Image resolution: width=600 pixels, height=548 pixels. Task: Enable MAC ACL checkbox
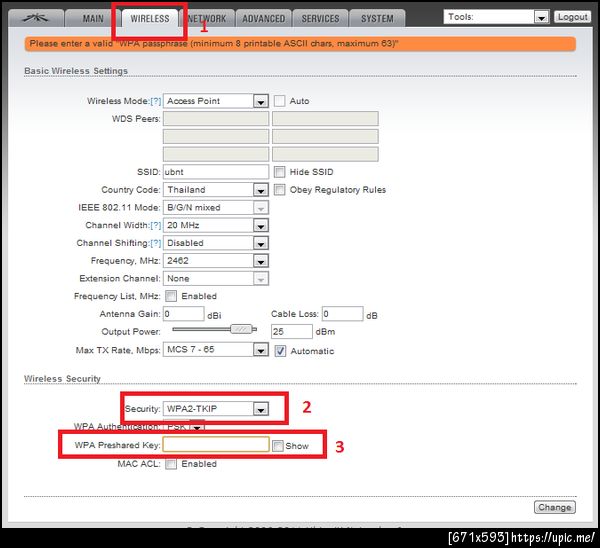click(171, 464)
